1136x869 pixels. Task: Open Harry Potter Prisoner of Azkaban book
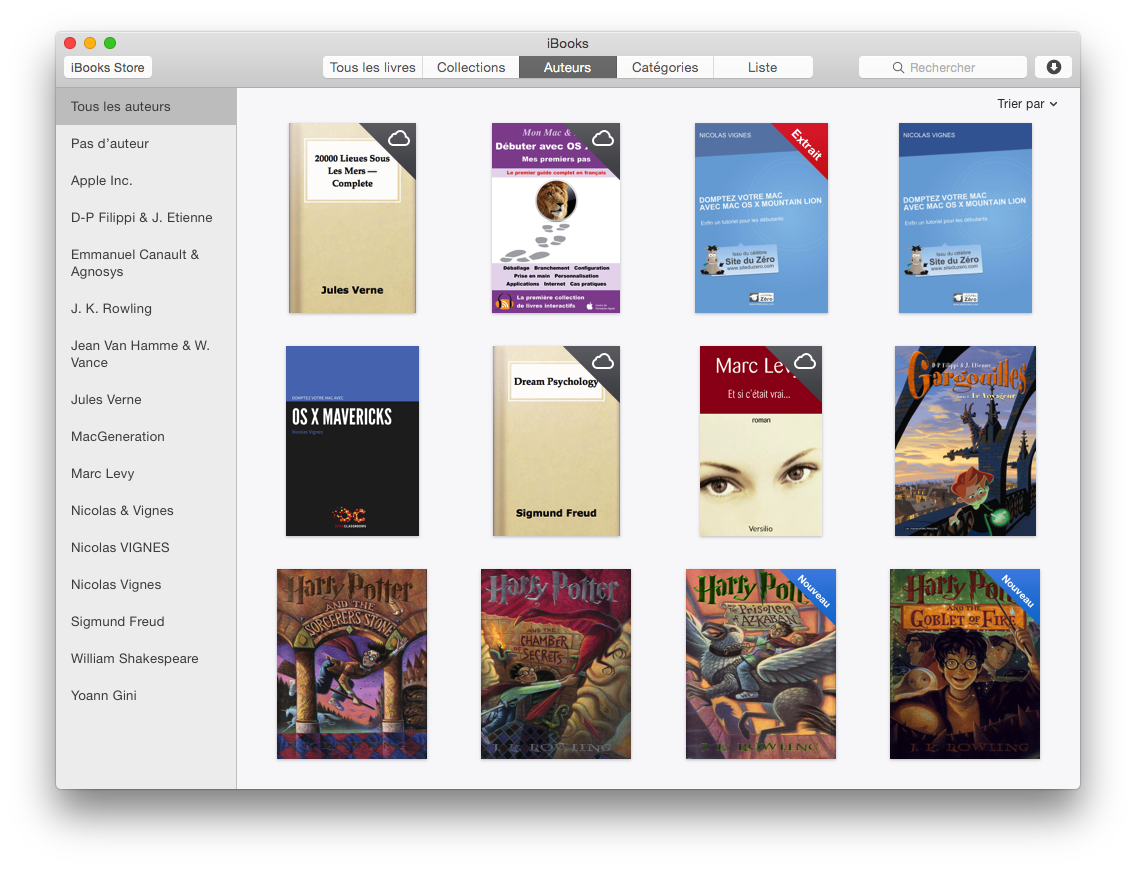(x=761, y=664)
